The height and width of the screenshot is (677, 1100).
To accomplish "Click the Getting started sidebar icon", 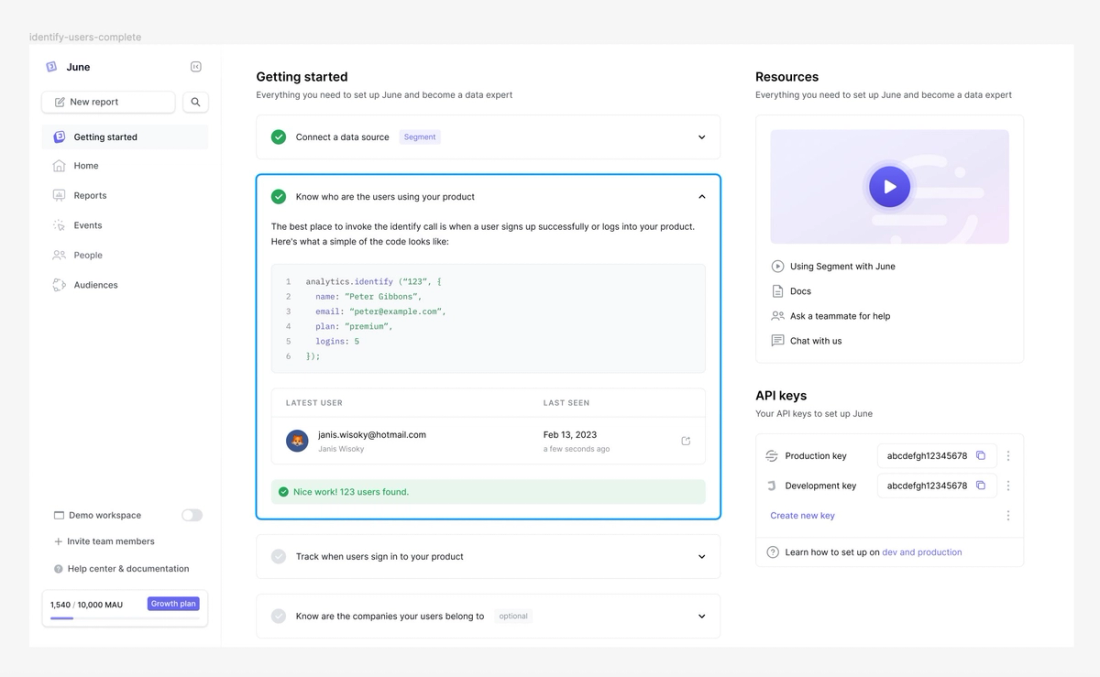I will click(59, 137).
